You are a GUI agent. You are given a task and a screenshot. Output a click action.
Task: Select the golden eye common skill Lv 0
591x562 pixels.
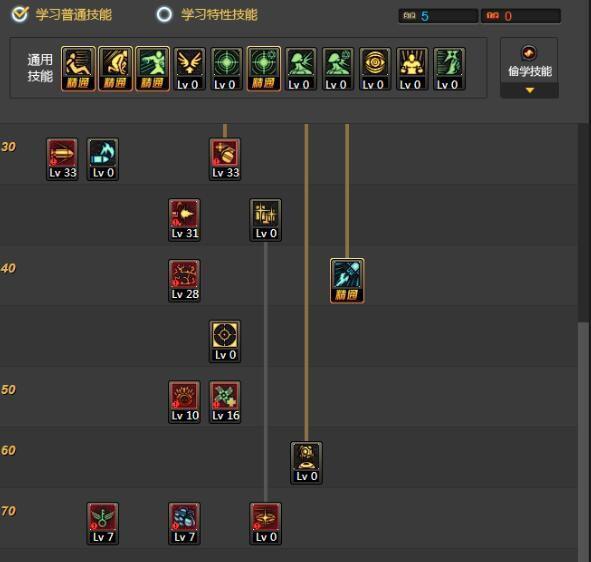click(x=375, y=69)
